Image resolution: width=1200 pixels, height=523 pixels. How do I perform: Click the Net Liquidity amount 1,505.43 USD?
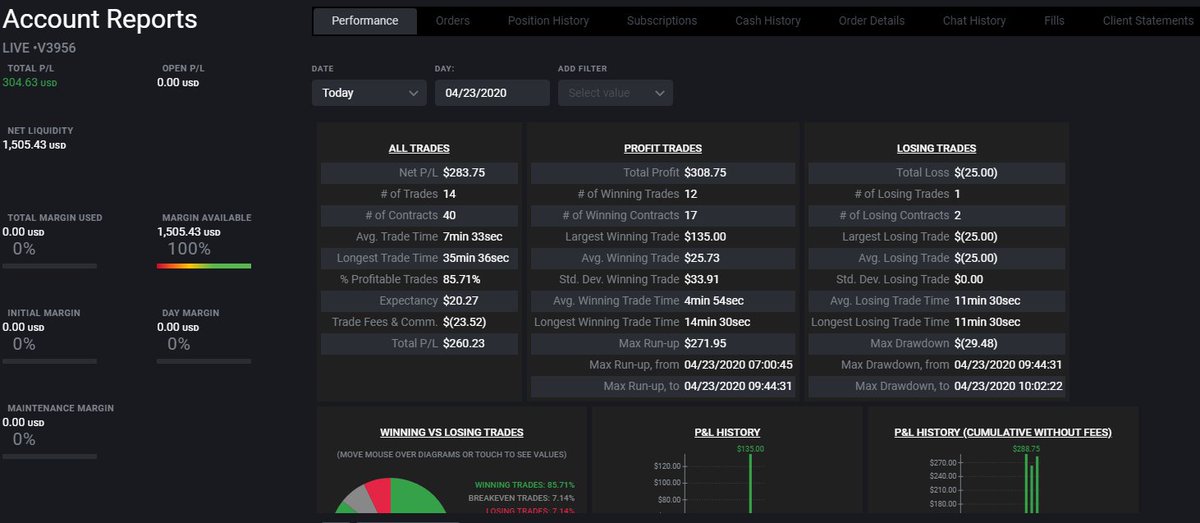pyautogui.click(x=34, y=145)
